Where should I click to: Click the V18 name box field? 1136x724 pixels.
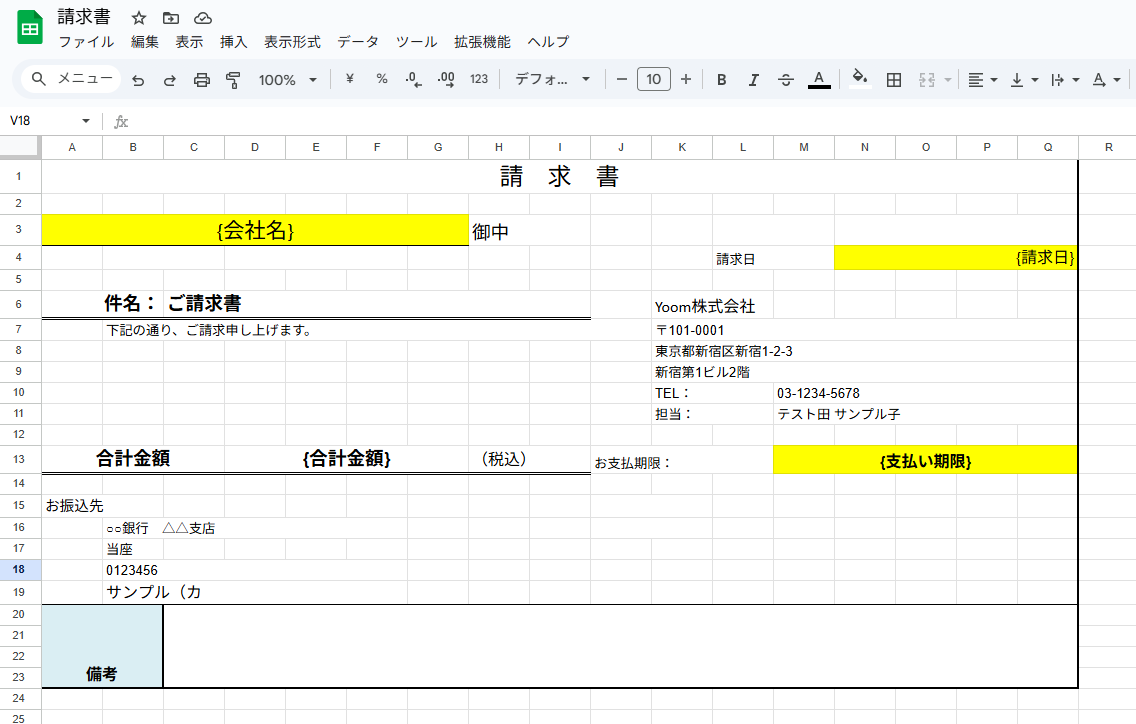[49, 121]
